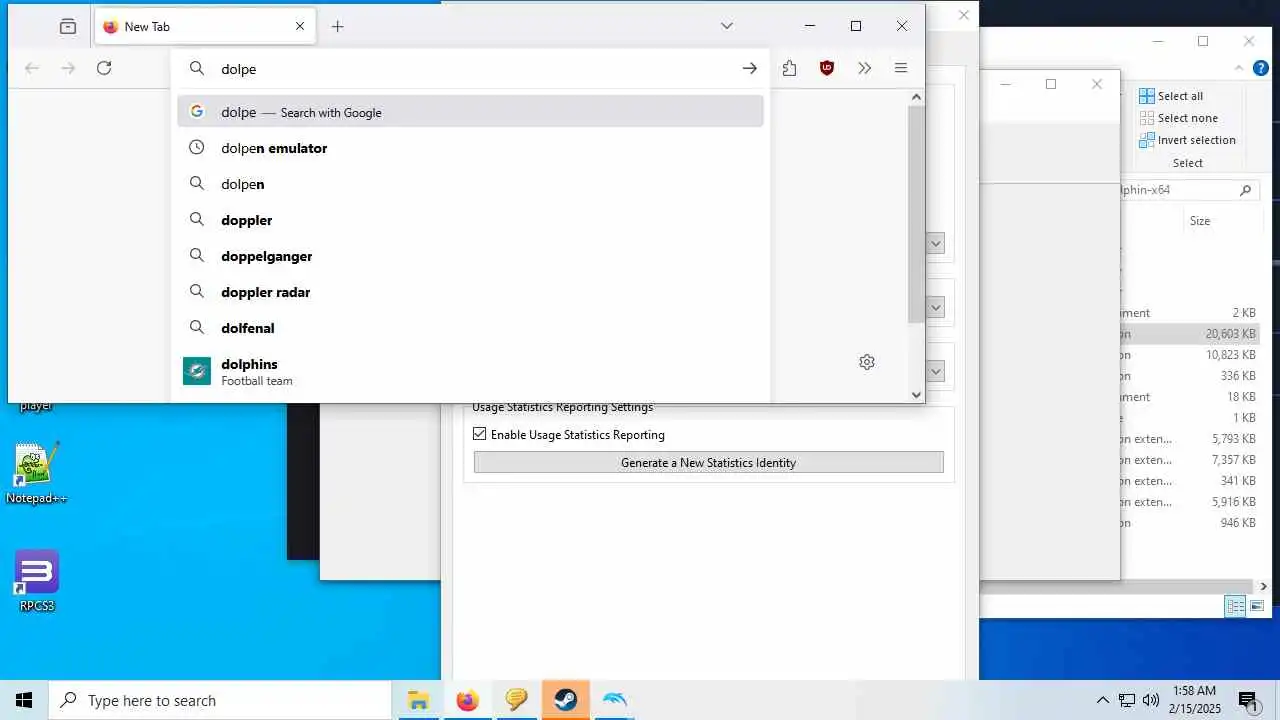Viewport: 1280px width, 720px height.
Task: Choose the "dolfenal" suggestion
Action: (470, 328)
